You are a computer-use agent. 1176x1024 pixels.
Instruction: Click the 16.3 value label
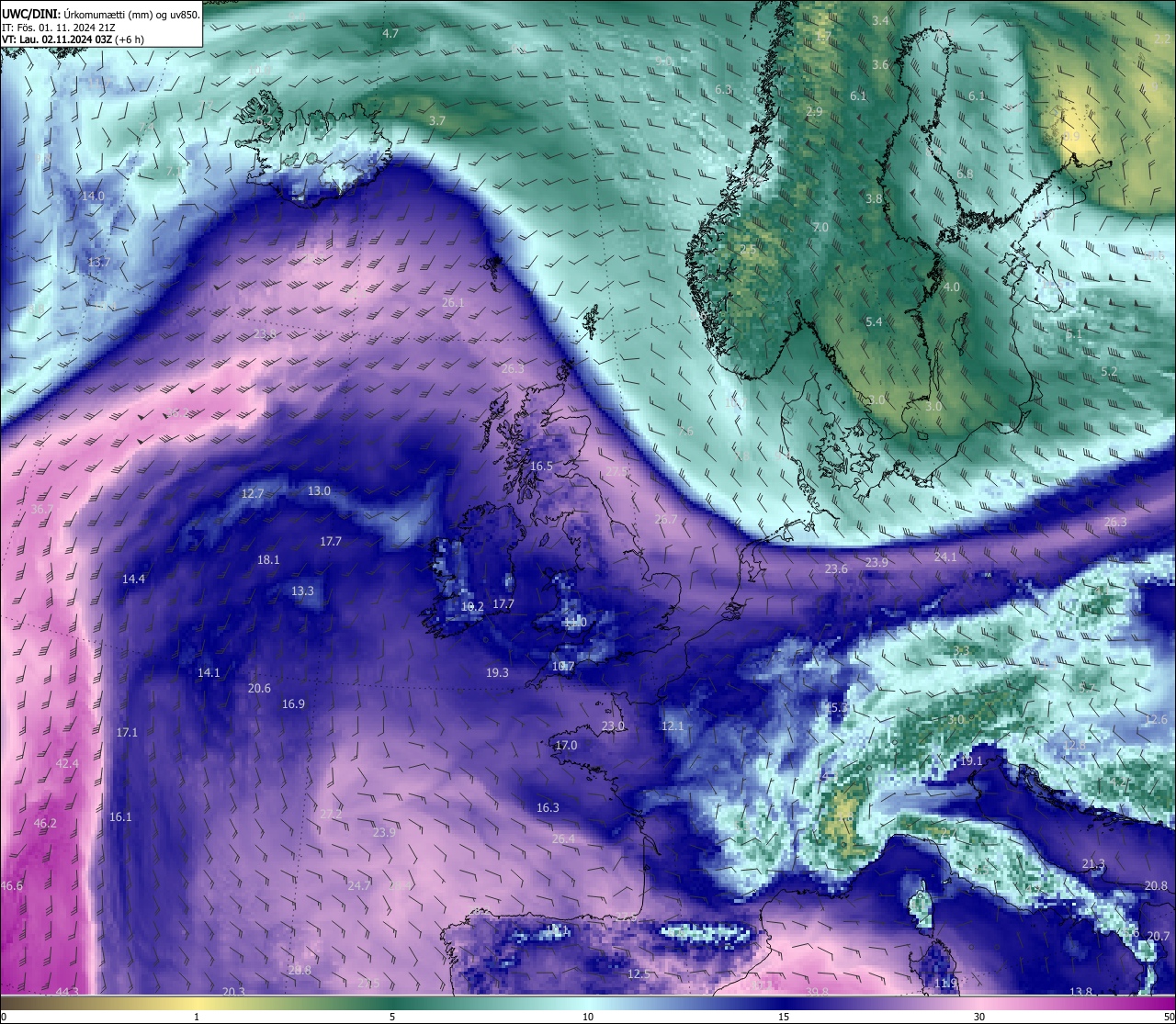548,808
